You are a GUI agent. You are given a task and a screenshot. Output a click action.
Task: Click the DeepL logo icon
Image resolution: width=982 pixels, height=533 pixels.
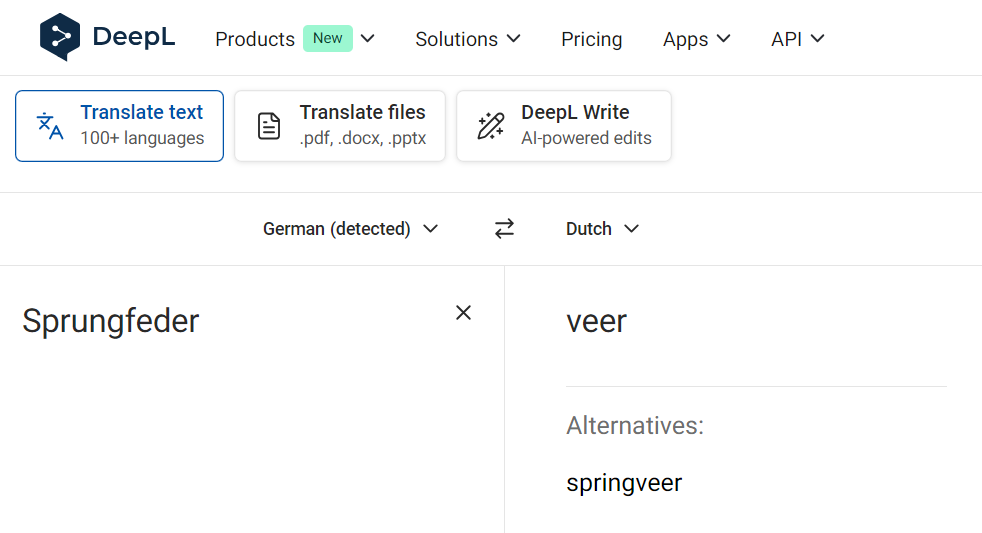click(x=59, y=38)
